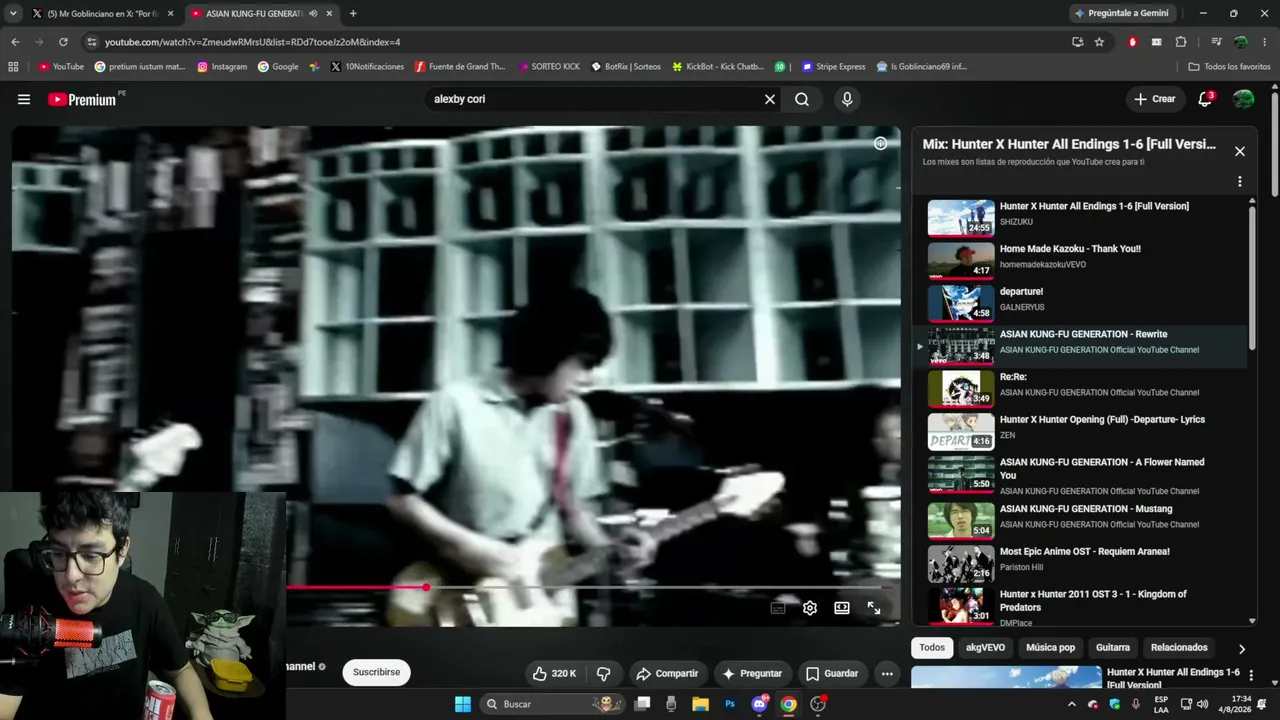This screenshot has width=1280, height=720.
Task: Open the Windows Start menu
Action: [x=463, y=704]
